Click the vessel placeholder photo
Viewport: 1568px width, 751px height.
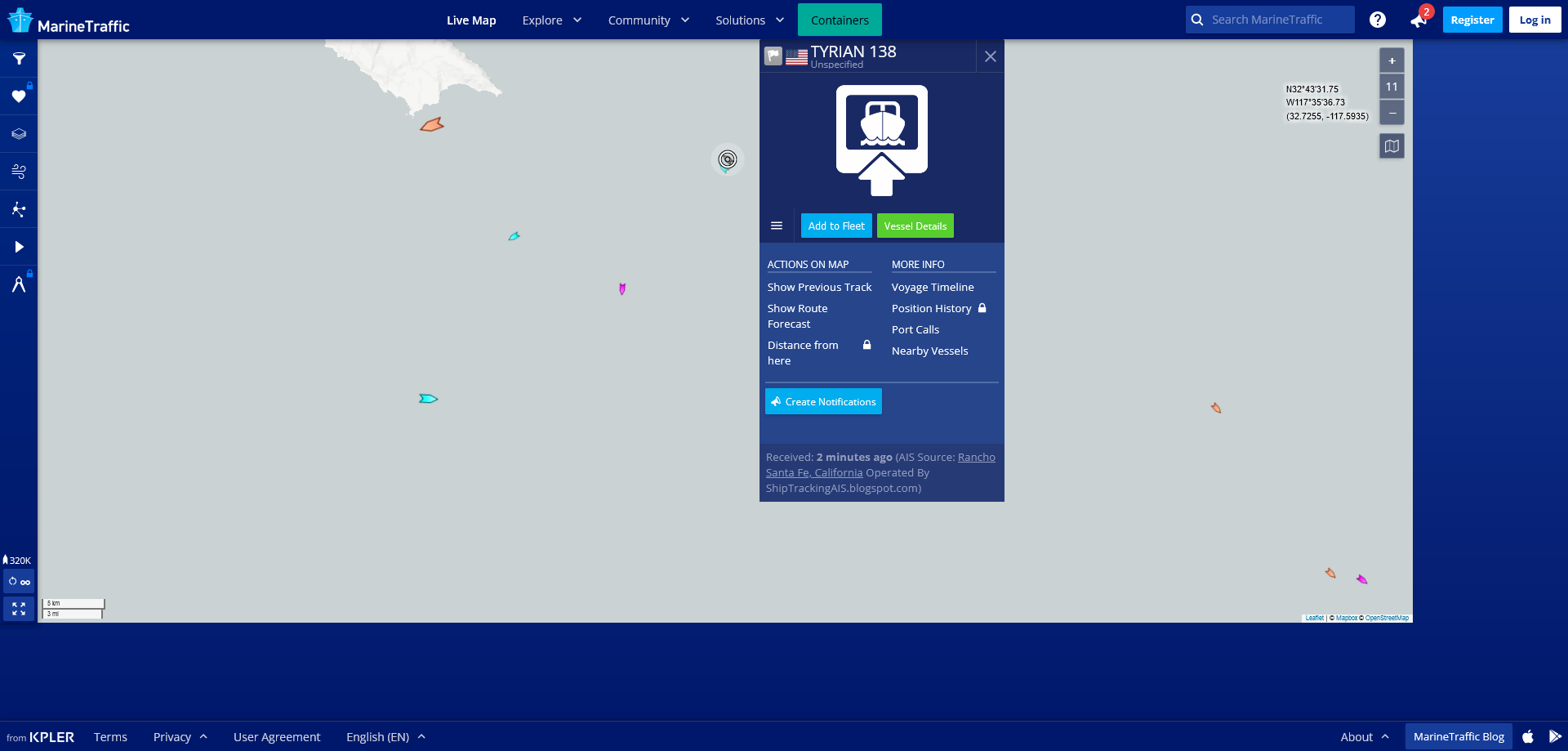click(x=882, y=141)
